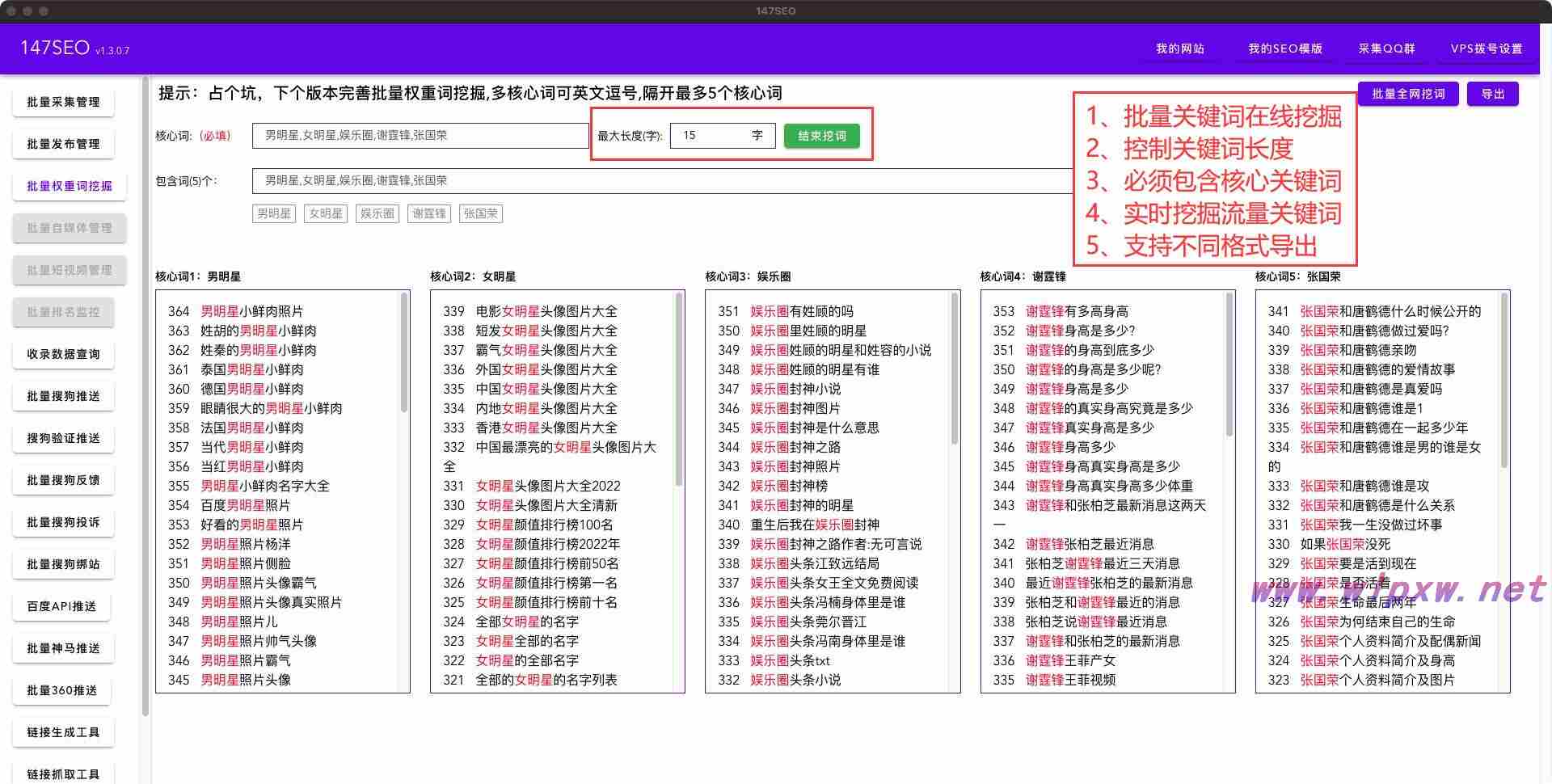The height and width of the screenshot is (784, 1552).
Task: Select 批量短视频管理 in sidebar
Action: [70, 270]
